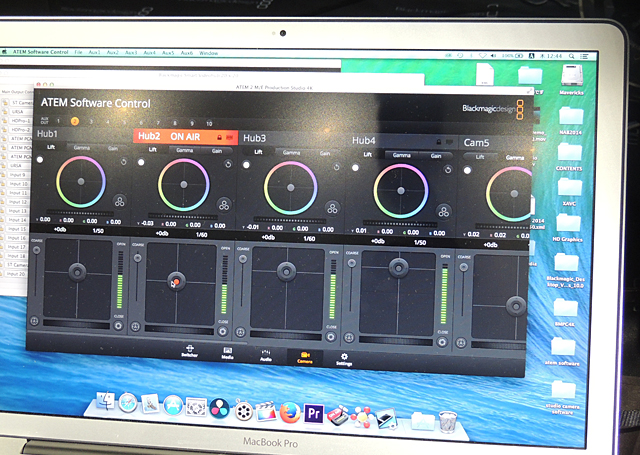Screen dimensions: 640x455
Task: Open Spotlight search in the menu bar
Action: tap(571, 56)
